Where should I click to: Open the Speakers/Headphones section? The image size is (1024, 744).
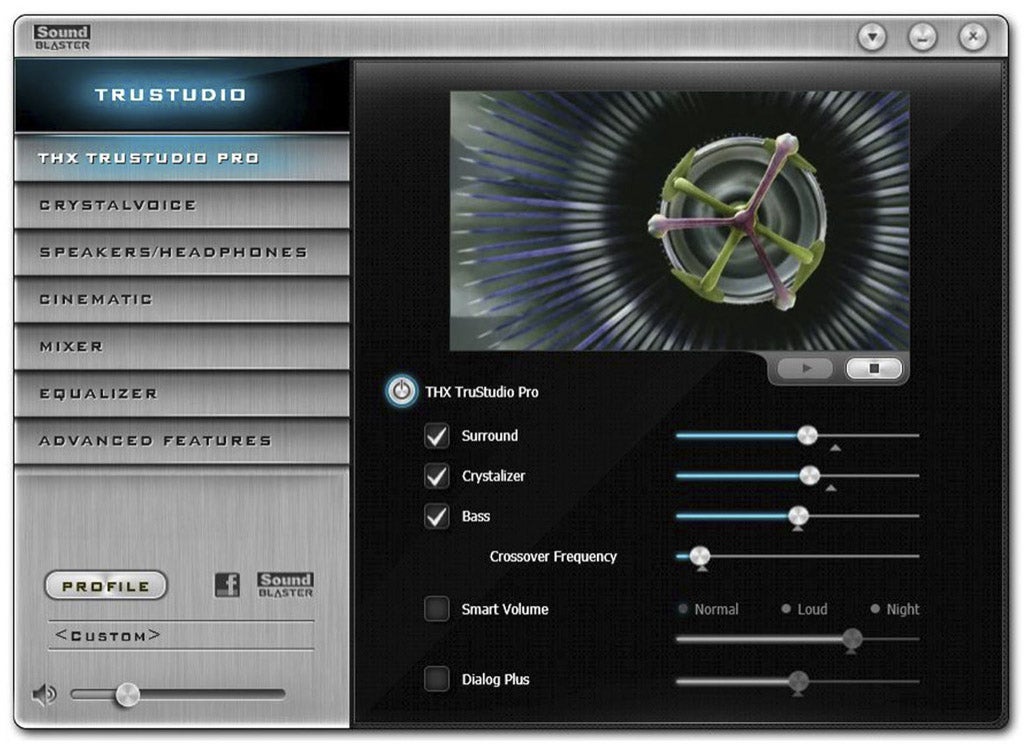[182, 252]
